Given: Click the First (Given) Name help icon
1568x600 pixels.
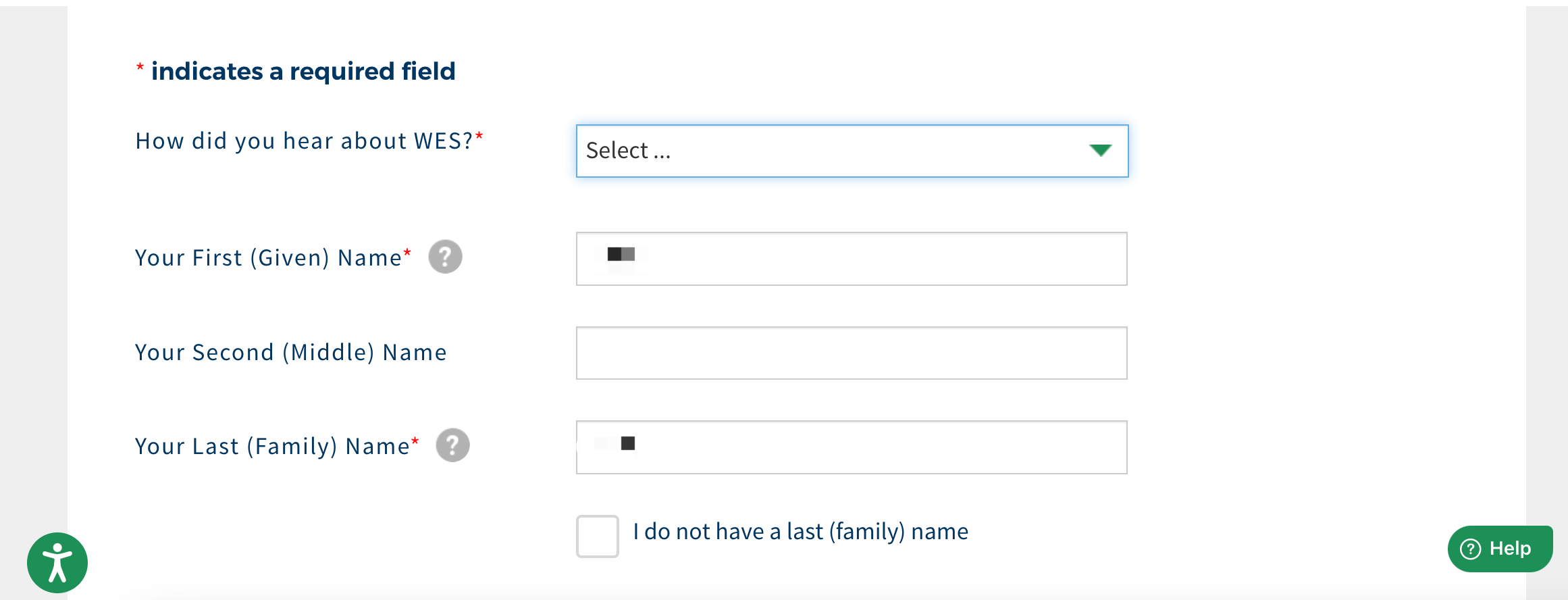Looking at the screenshot, I should [445, 257].
